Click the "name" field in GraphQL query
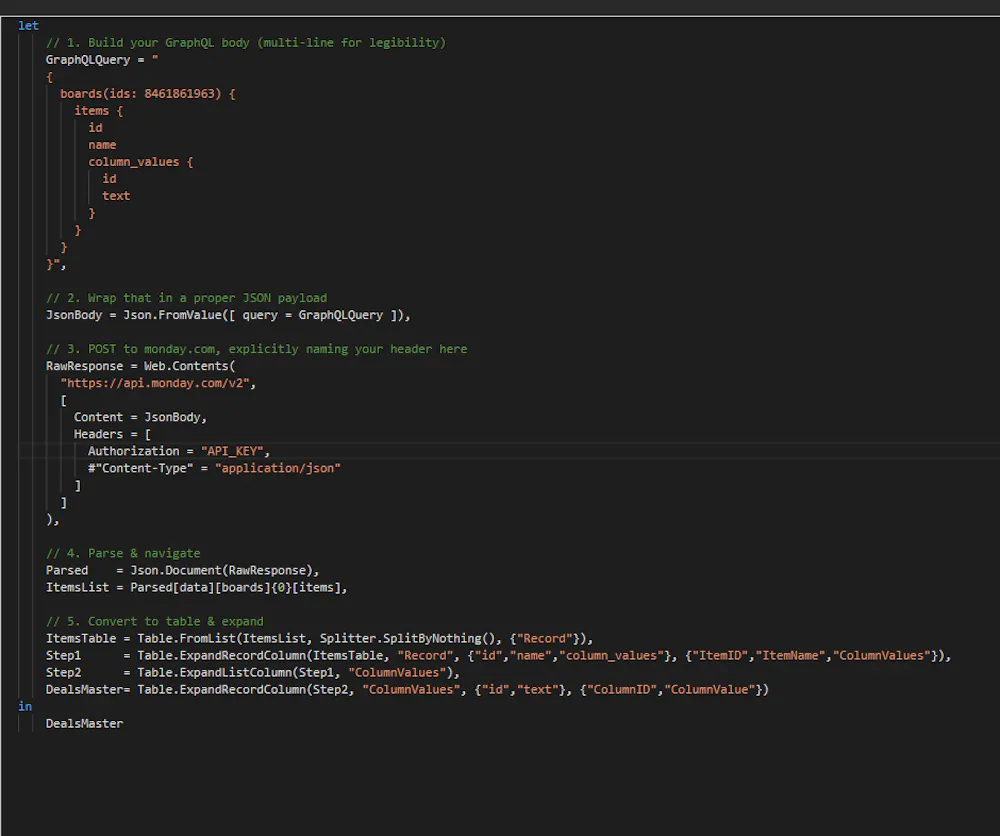The width and height of the screenshot is (1000, 836). point(102,144)
